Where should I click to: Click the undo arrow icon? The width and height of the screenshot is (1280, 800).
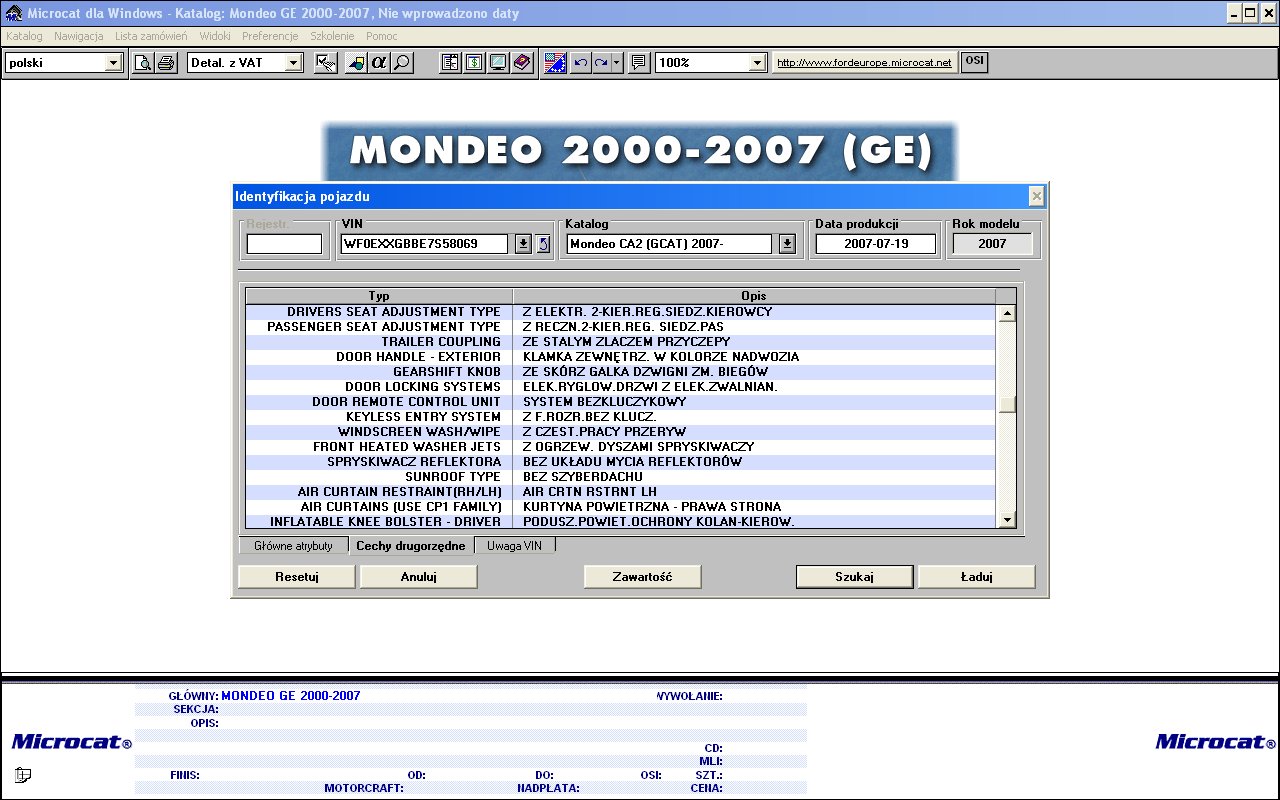coord(580,63)
